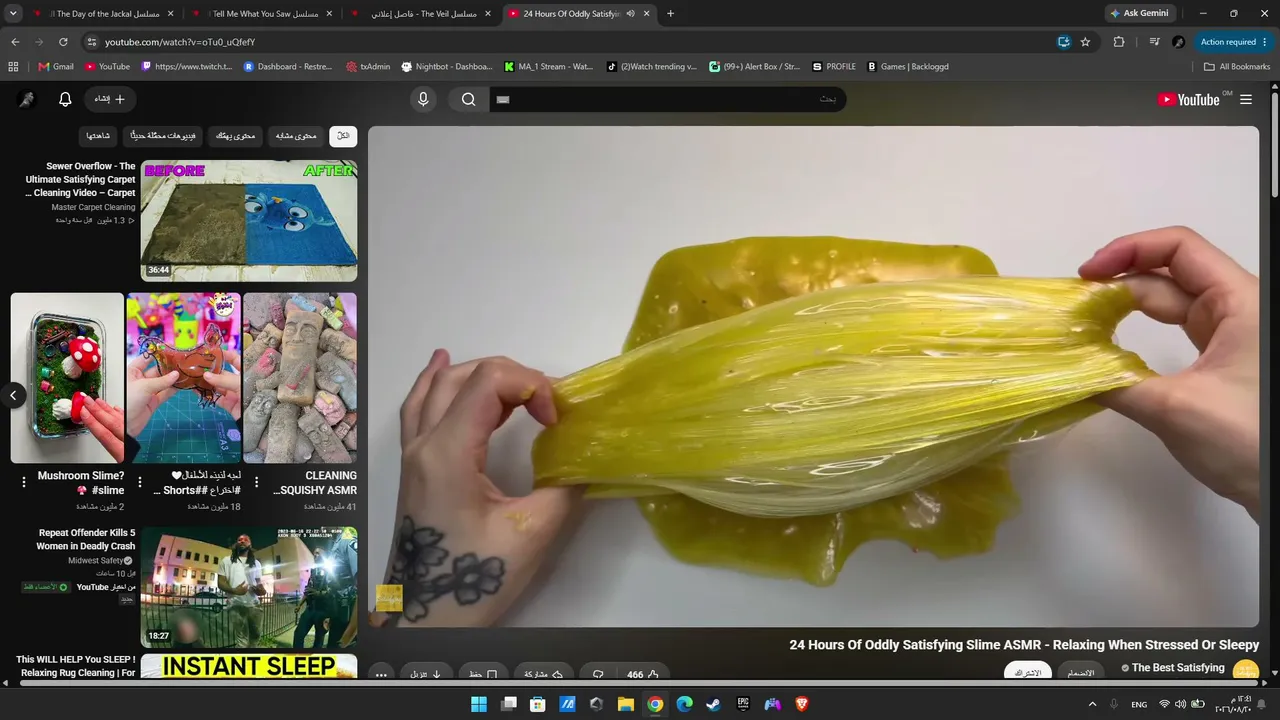Click the address bar URL
The height and width of the screenshot is (720, 1280).
[180, 42]
